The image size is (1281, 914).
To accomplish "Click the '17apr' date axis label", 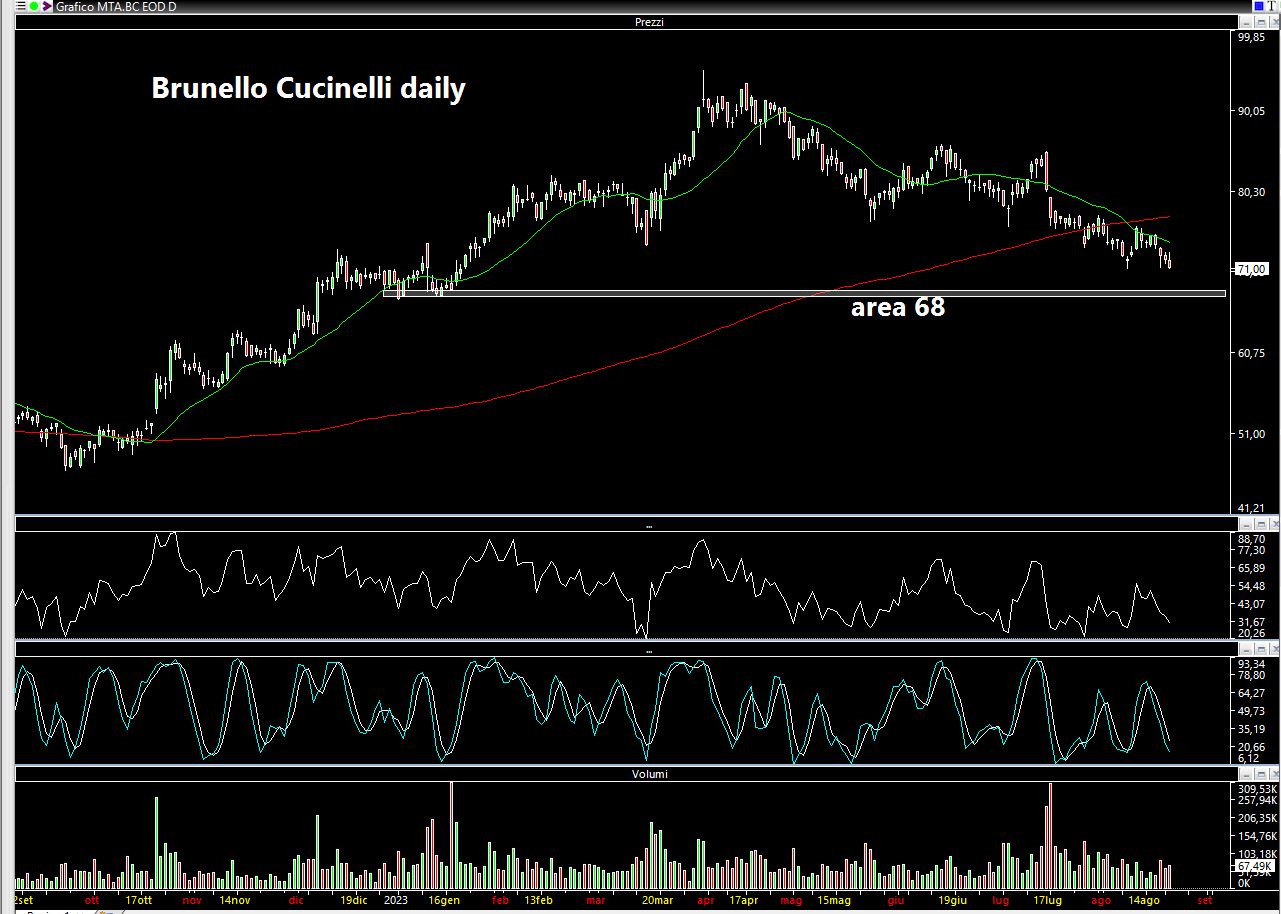I will click(743, 900).
